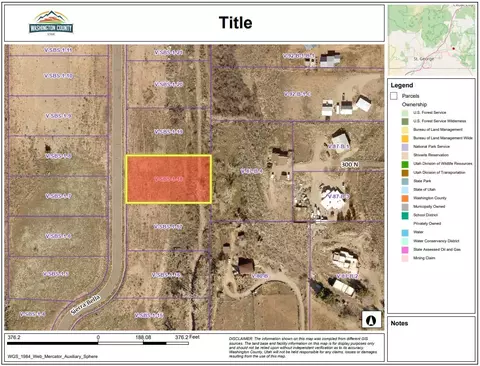Click parcel label V-87-B-1
The image size is (480, 366).
(339, 146)
